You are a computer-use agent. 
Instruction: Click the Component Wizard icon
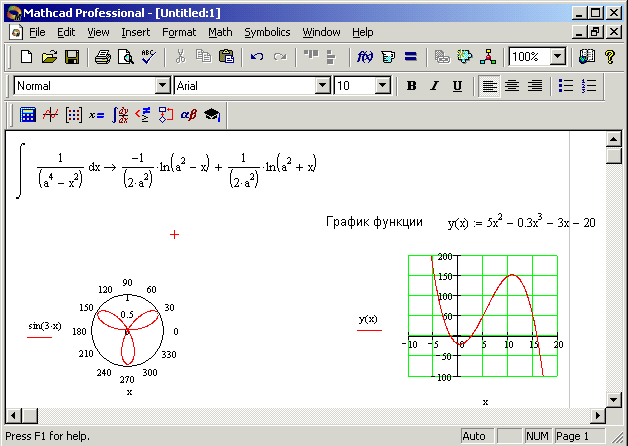point(465,57)
